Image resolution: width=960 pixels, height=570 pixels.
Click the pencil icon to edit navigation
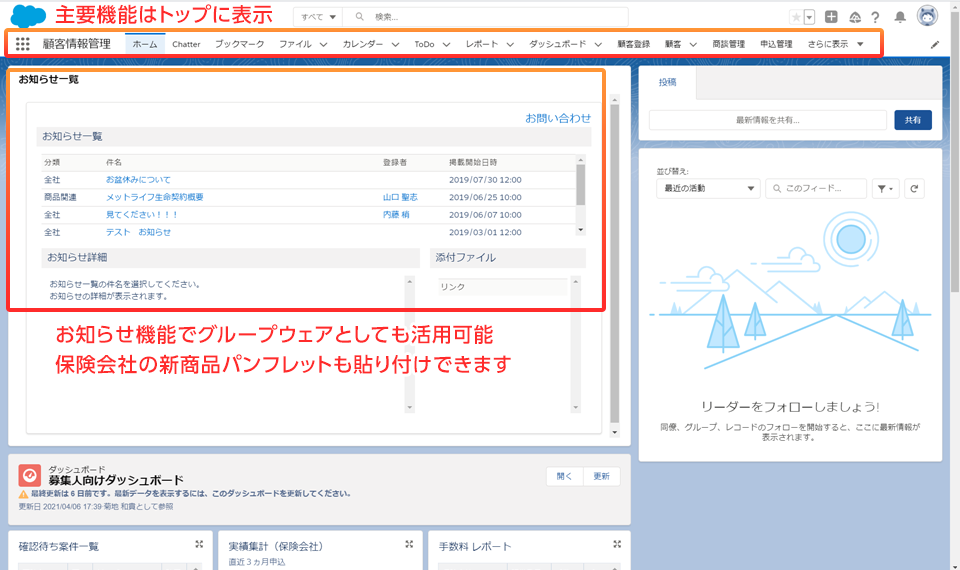click(x=935, y=44)
